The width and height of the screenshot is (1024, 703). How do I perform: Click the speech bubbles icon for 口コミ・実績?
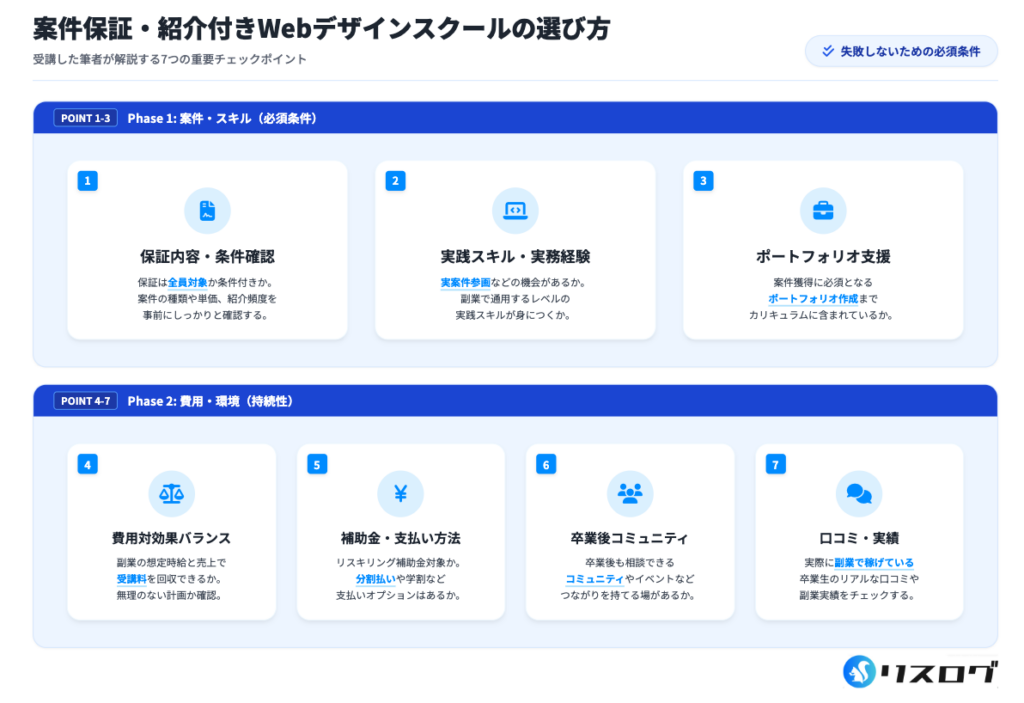coord(858,493)
